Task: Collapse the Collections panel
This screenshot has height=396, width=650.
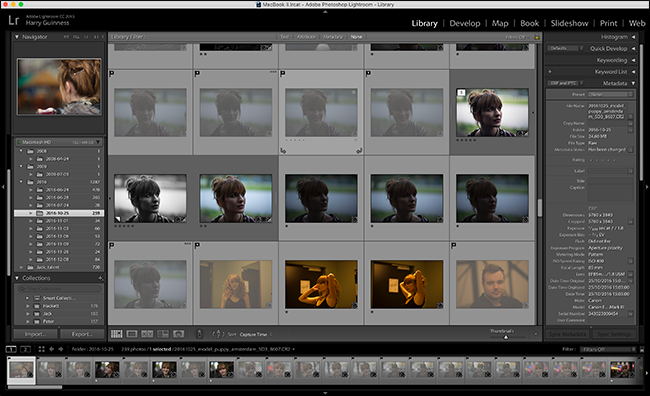Action: (x=17, y=278)
